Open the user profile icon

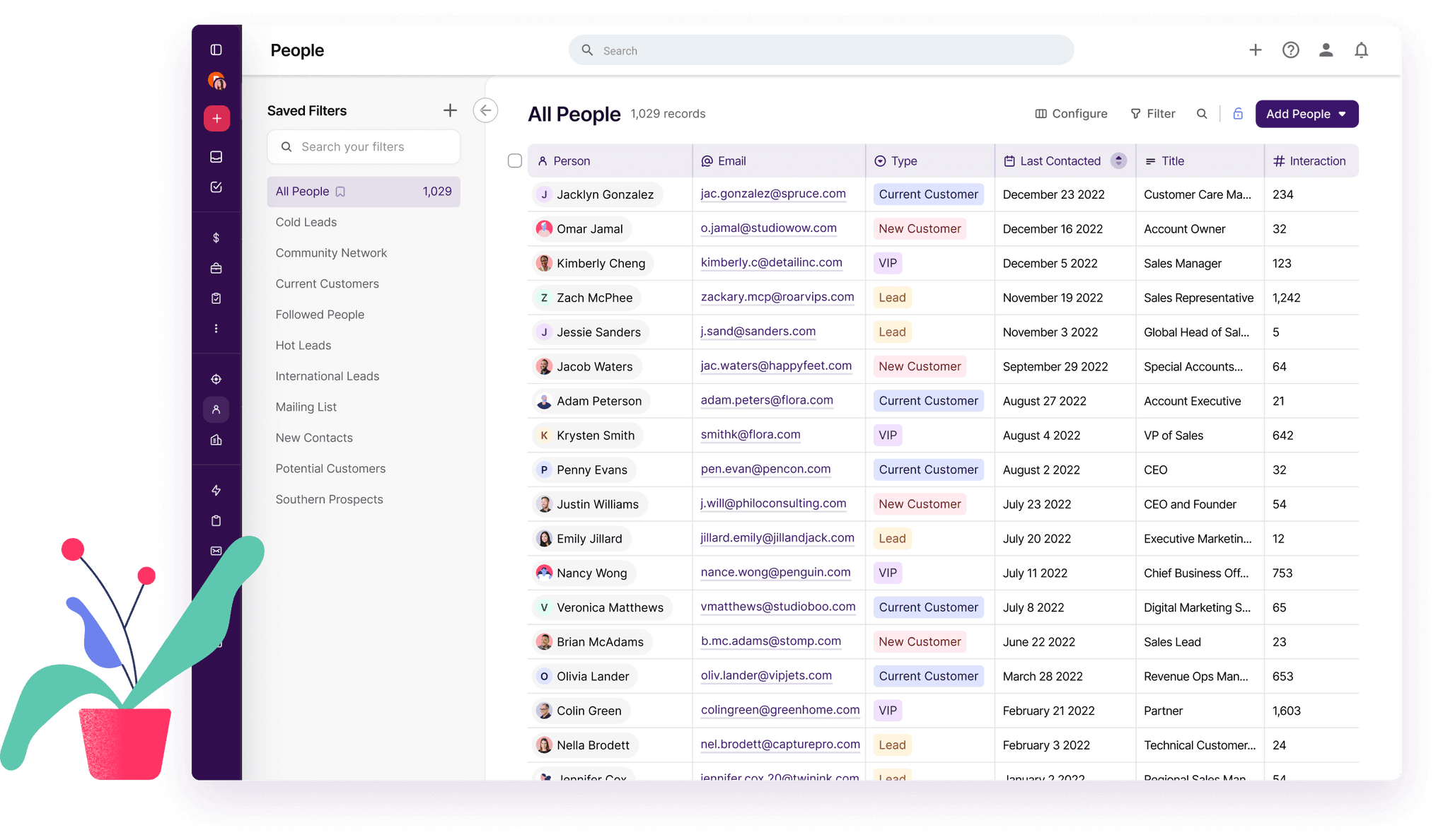1326,49
